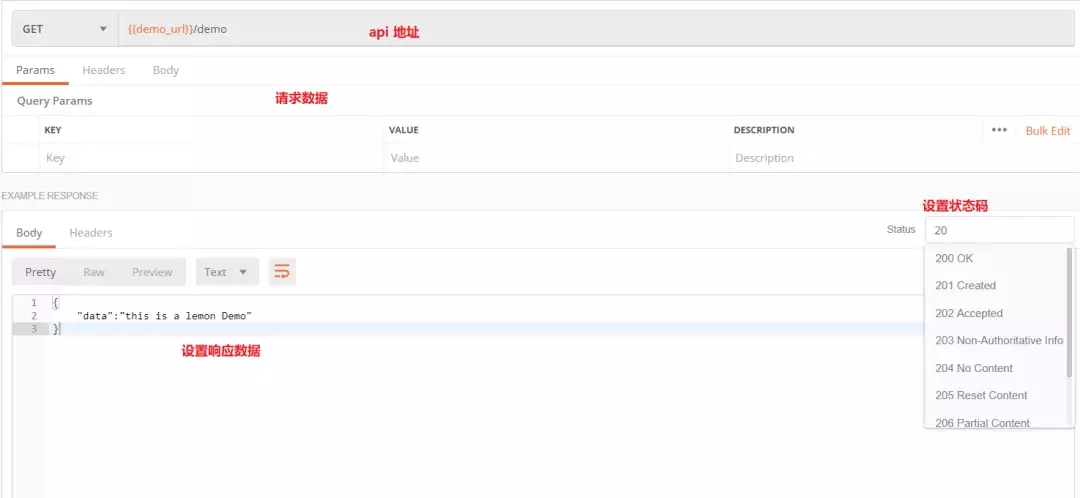The image size is (1080, 498).
Task: Choose 202 Accepted status
Action: pos(995,313)
